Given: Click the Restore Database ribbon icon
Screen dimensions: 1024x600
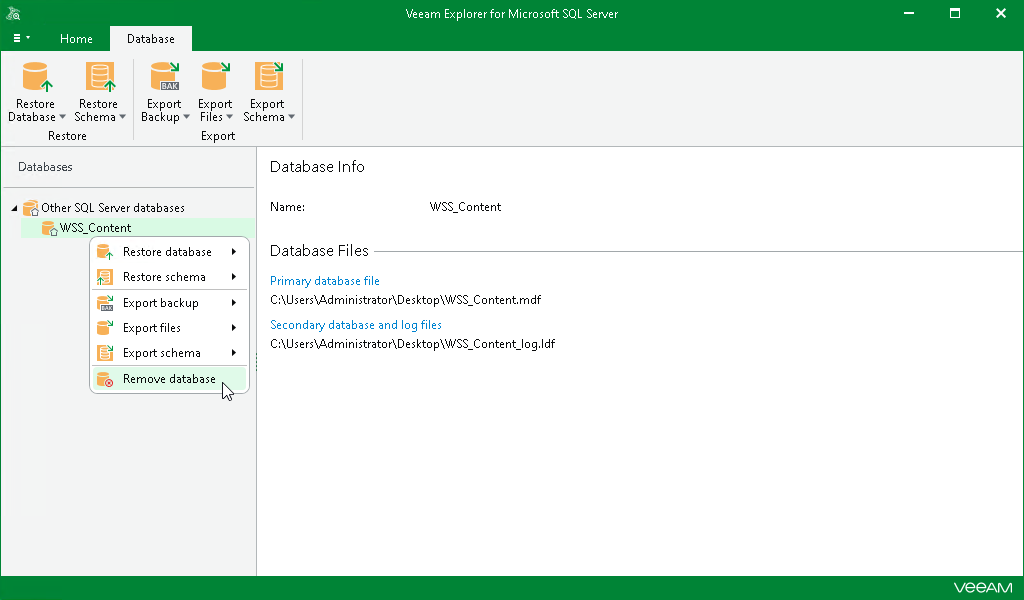Looking at the screenshot, I should pyautogui.click(x=37, y=78).
